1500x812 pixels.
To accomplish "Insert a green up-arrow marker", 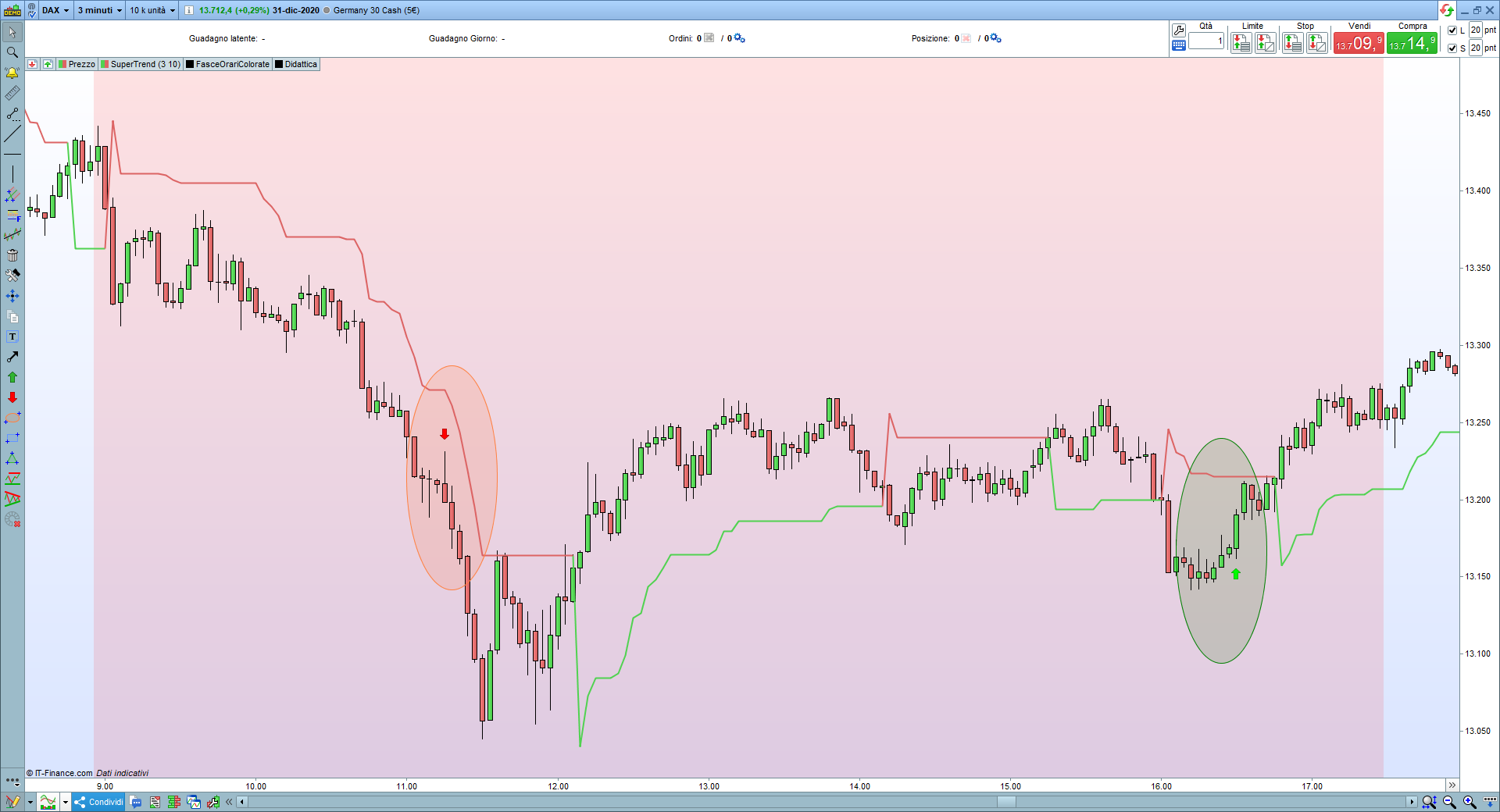I will click(x=12, y=377).
